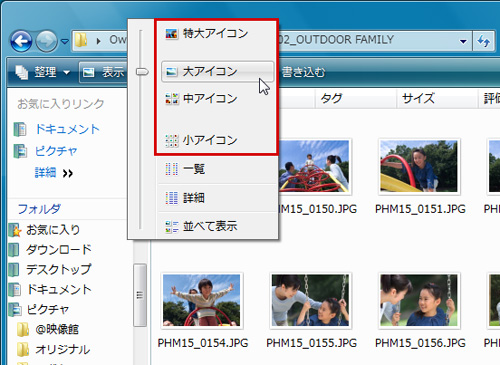Select 並べて表示 tiles view option

(217, 226)
